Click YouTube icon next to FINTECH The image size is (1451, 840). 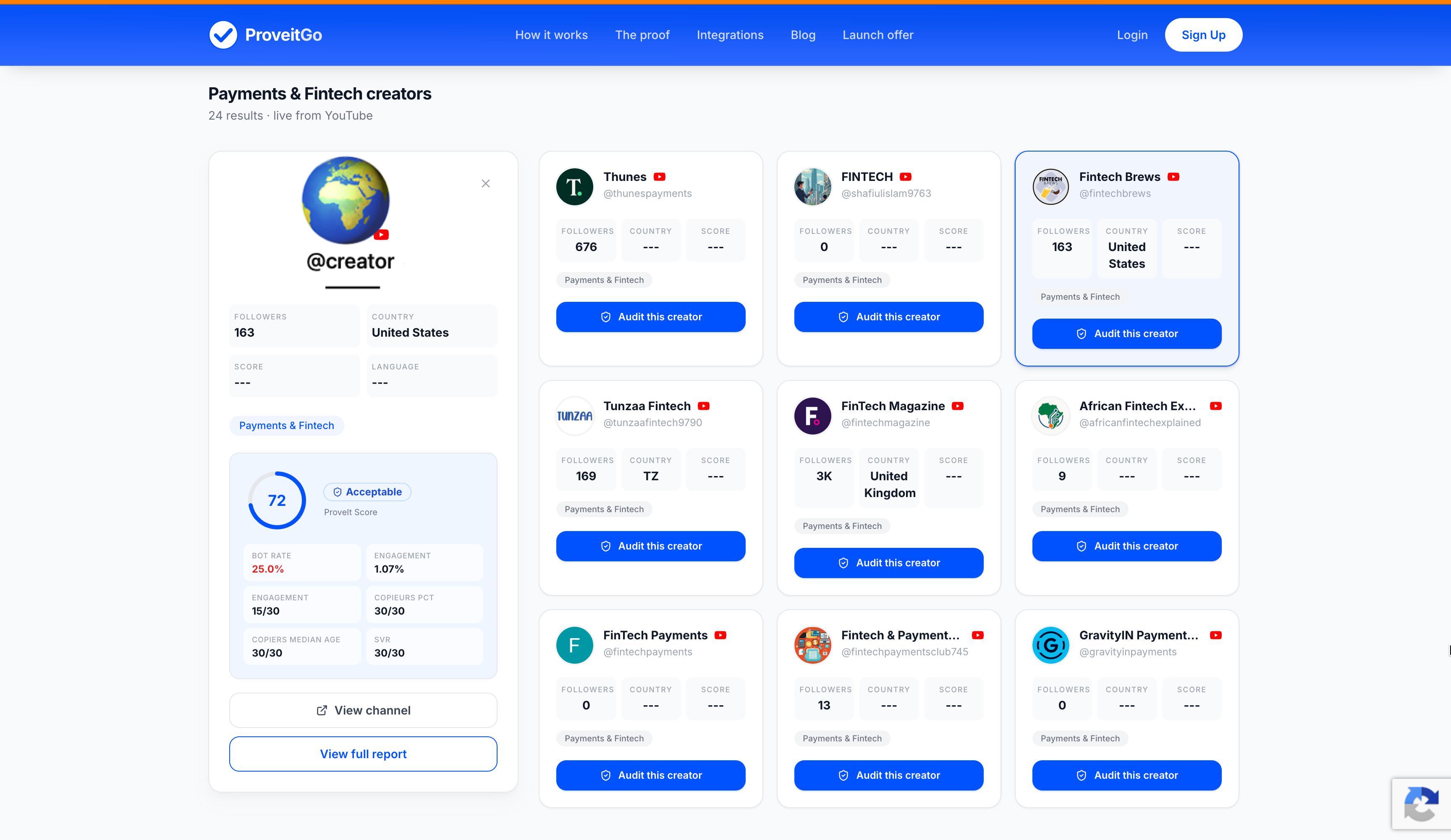[x=906, y=177]
